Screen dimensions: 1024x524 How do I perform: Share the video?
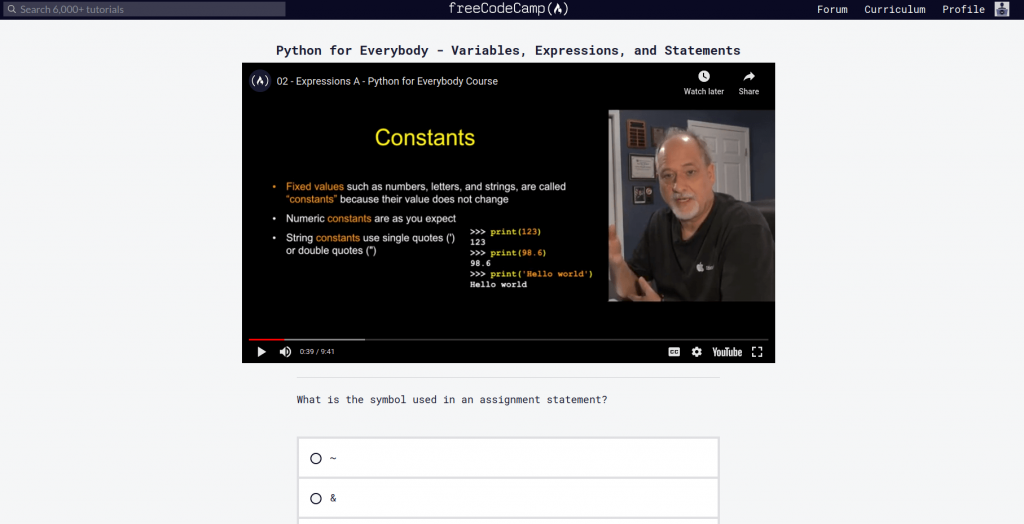pyautogui.click(x=748, y=83)
